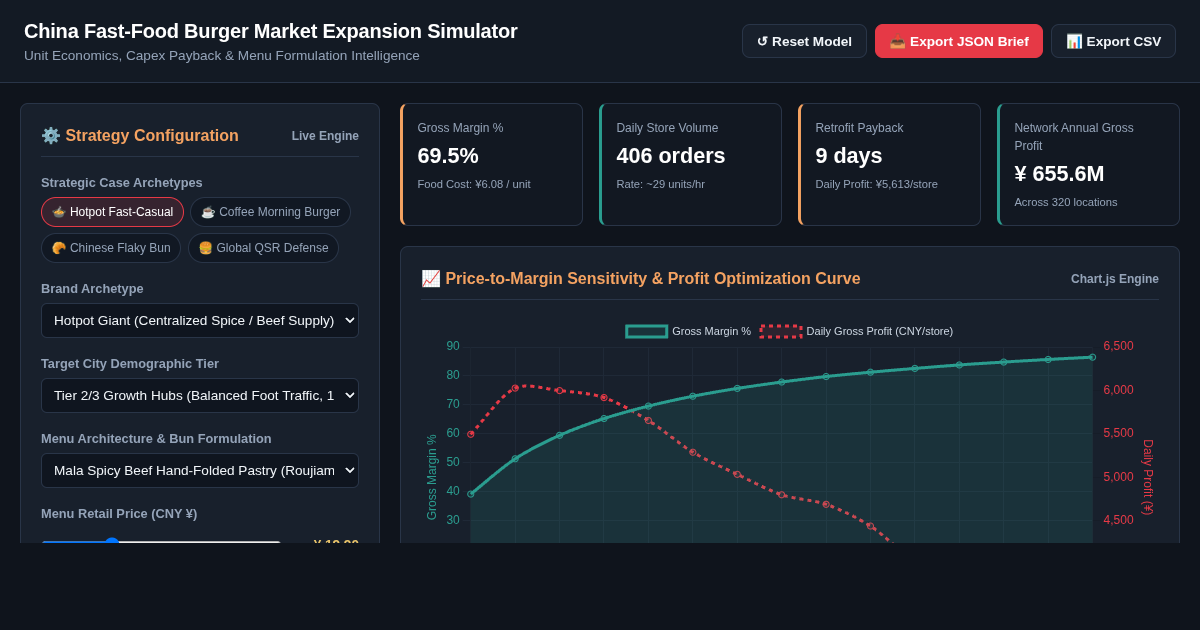Click the Daily Profit ¥5,613/store text
The image size is (1200, 630).
click(x=877, y=184)
